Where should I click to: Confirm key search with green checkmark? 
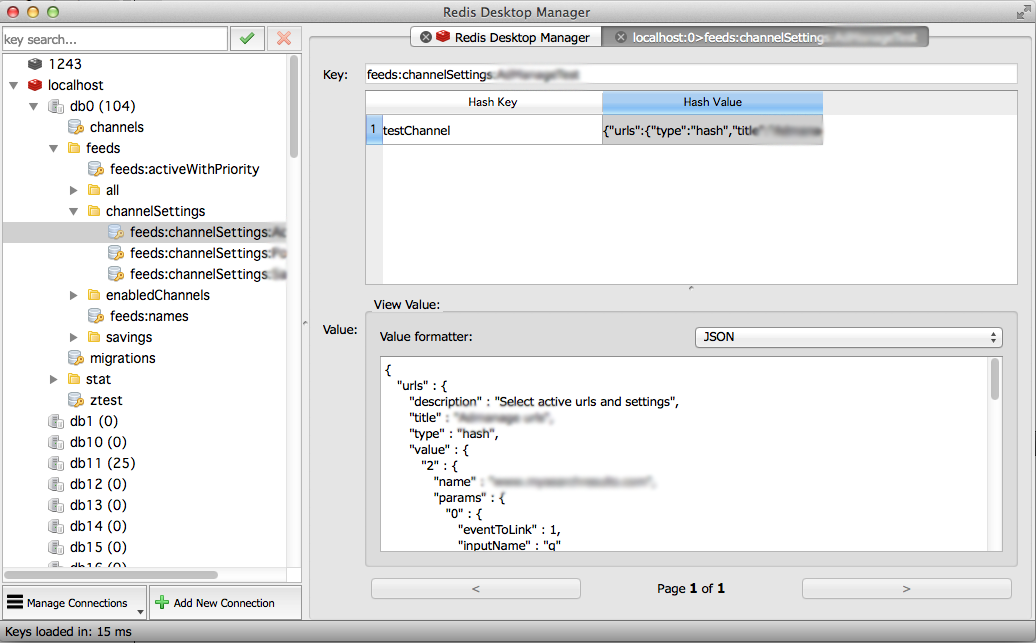click(247, 39)
